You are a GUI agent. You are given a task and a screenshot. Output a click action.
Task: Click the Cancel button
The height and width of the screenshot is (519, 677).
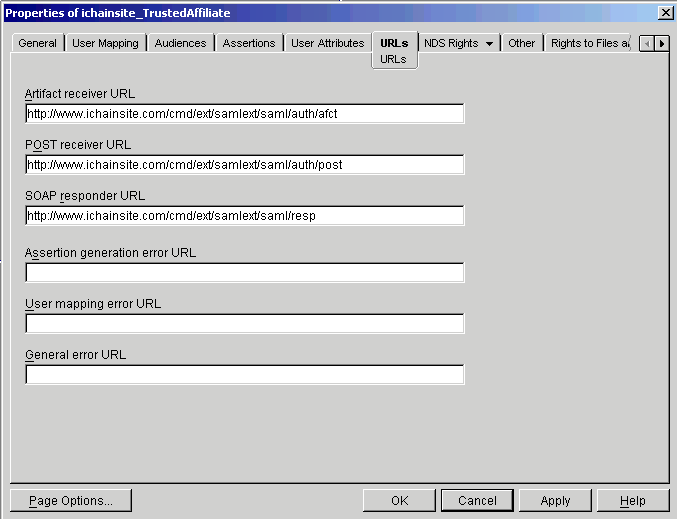pos(477,500)
